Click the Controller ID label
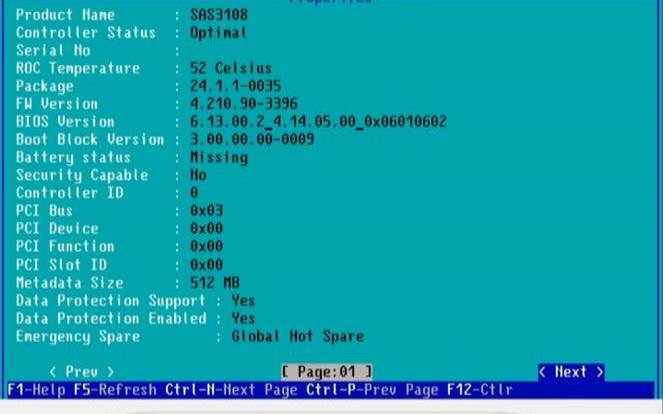This screenshot has height=414, width=663. pos(70,193)
